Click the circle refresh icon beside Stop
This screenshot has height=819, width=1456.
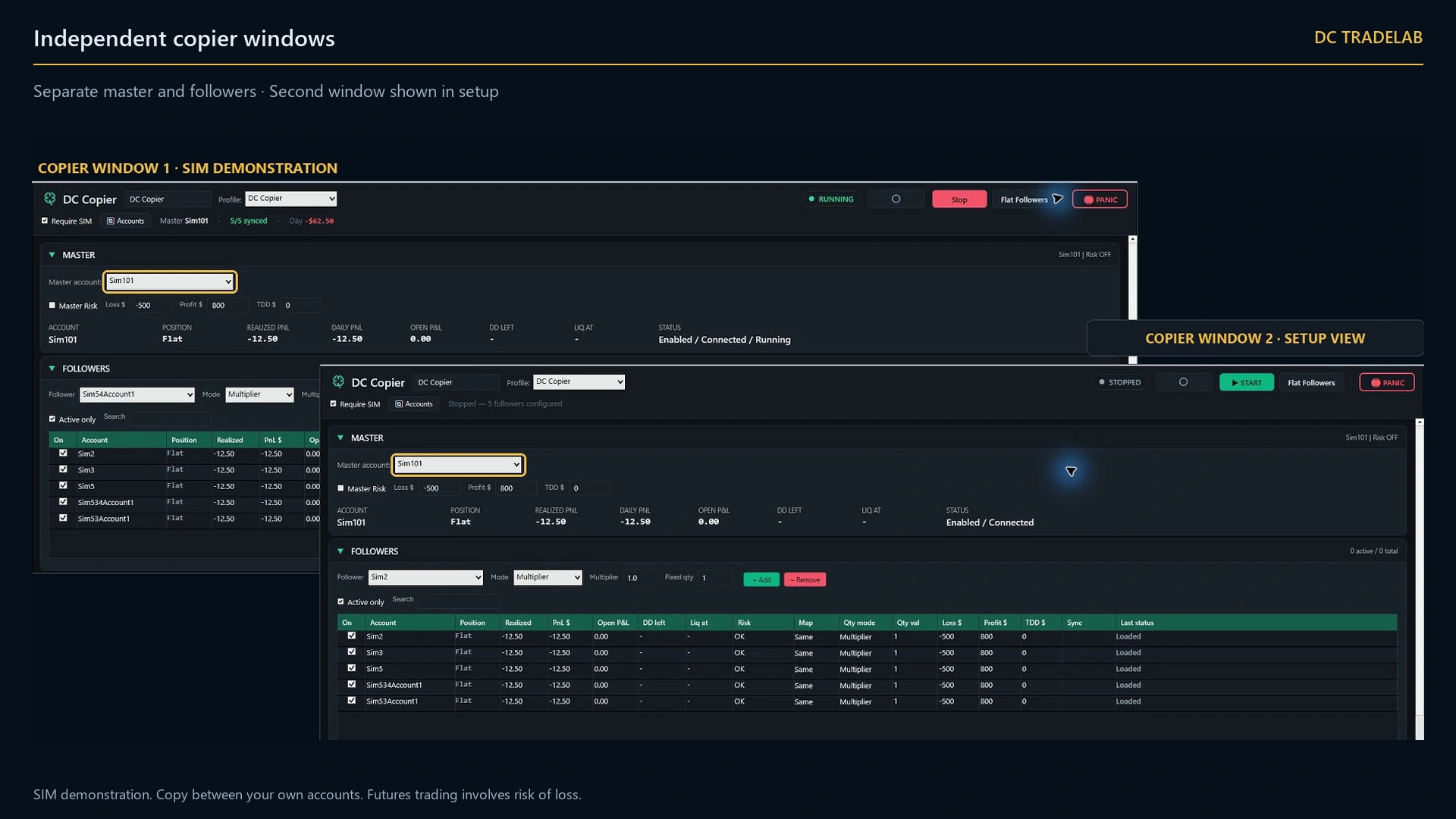[x=896, y=199]
